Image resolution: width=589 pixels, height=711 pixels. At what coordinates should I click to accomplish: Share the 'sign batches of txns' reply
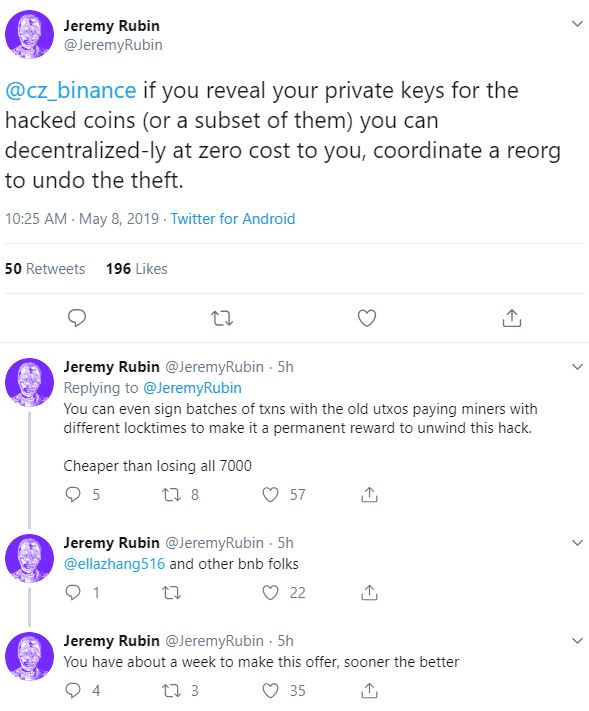[x=369, y=494]
